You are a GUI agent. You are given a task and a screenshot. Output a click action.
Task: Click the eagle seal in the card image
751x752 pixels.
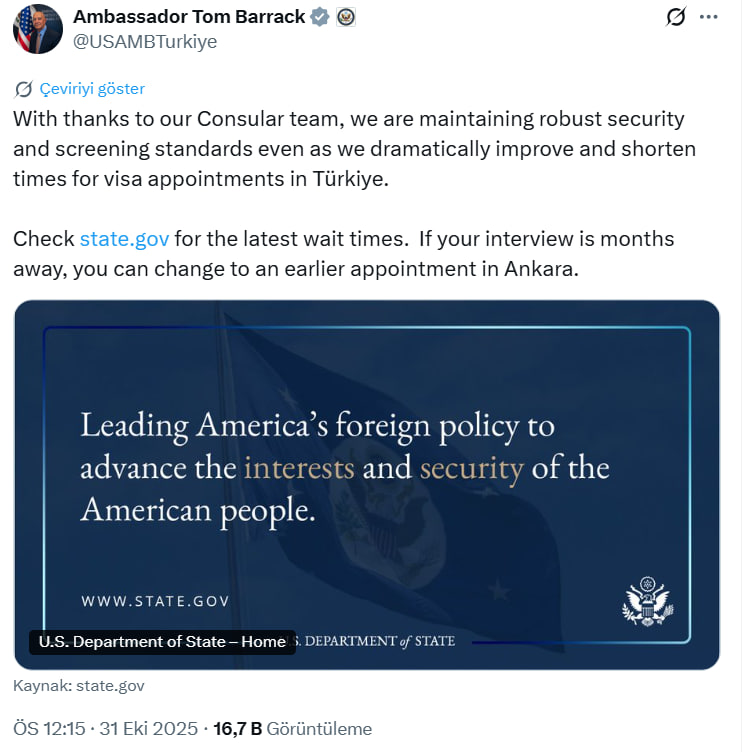click(x=647, y=601)
